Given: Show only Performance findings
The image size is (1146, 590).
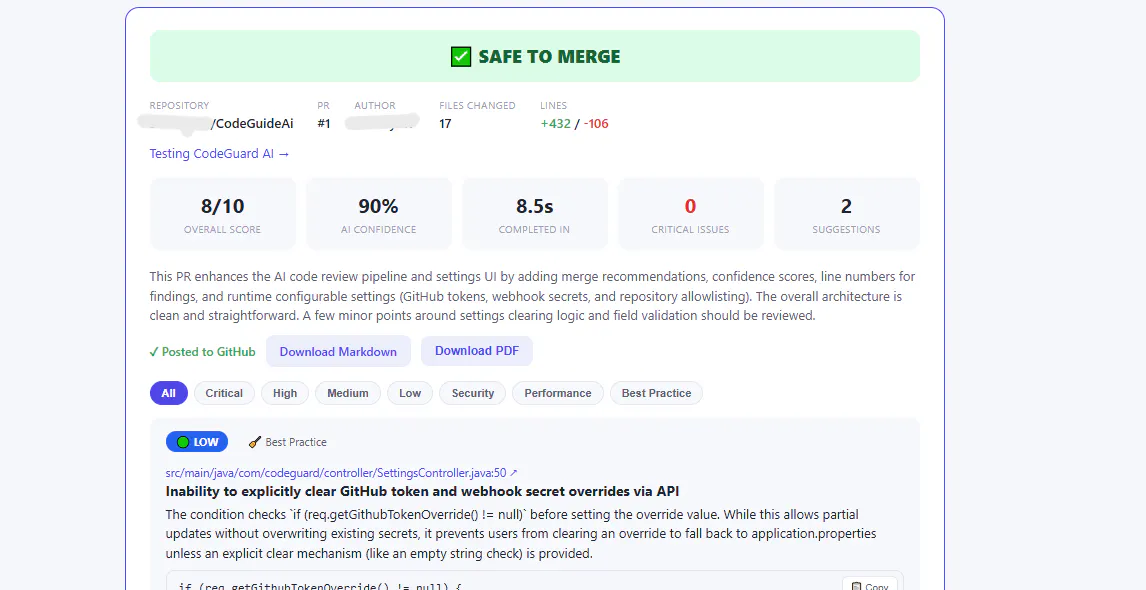Looking at the screenshot, I should coord(558,393).
